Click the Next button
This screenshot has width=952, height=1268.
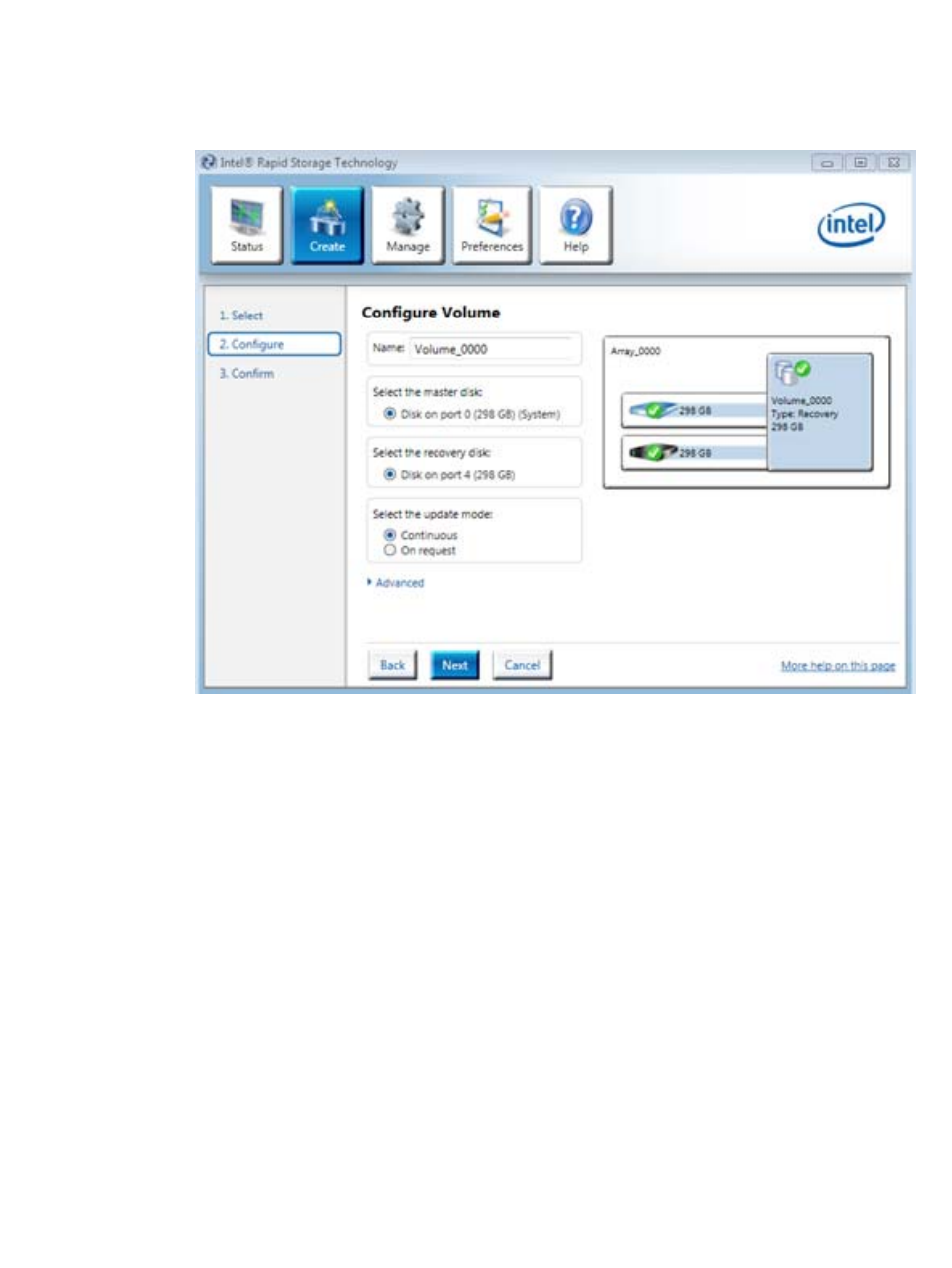tap(455, 665)
